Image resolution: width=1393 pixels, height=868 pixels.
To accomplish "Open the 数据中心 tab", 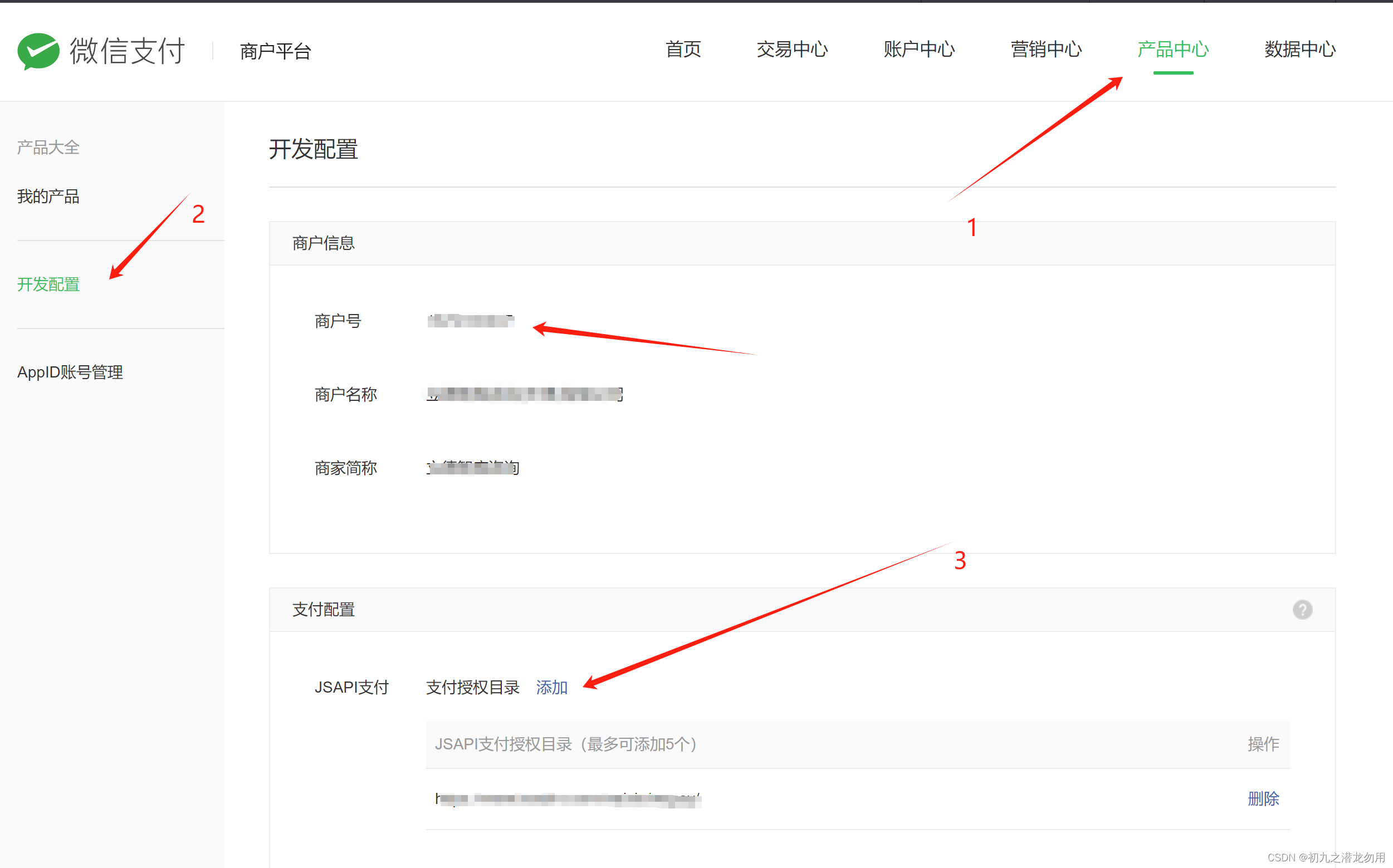I will [x=1299, y=50].
